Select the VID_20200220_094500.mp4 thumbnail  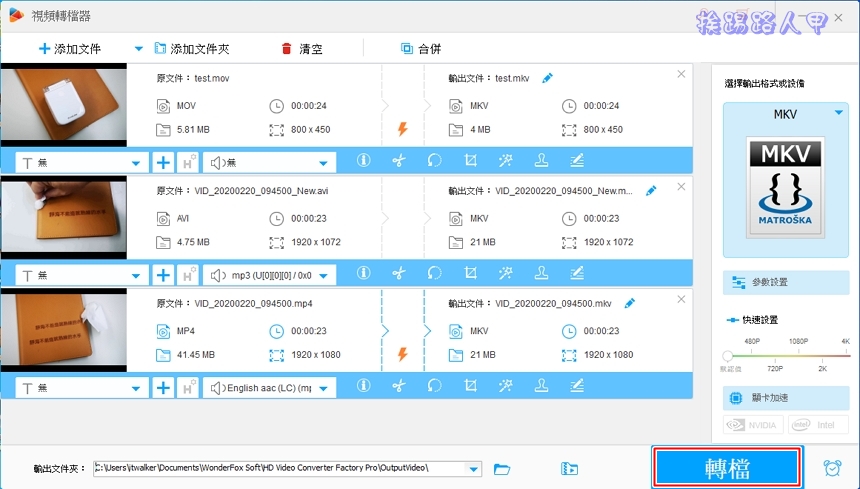tap(64, 330)
